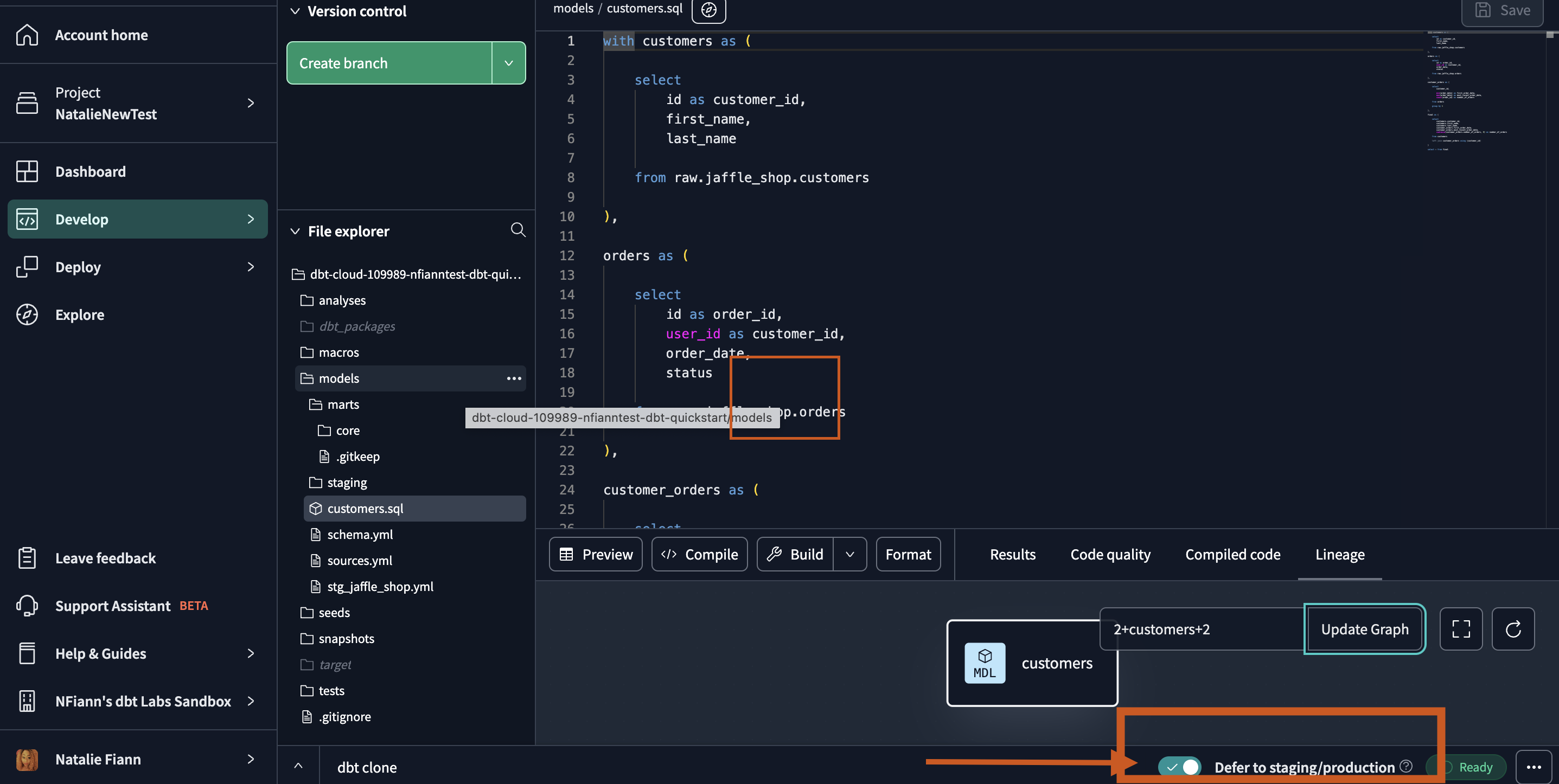Select the Explore compass icon

(27, 314)
